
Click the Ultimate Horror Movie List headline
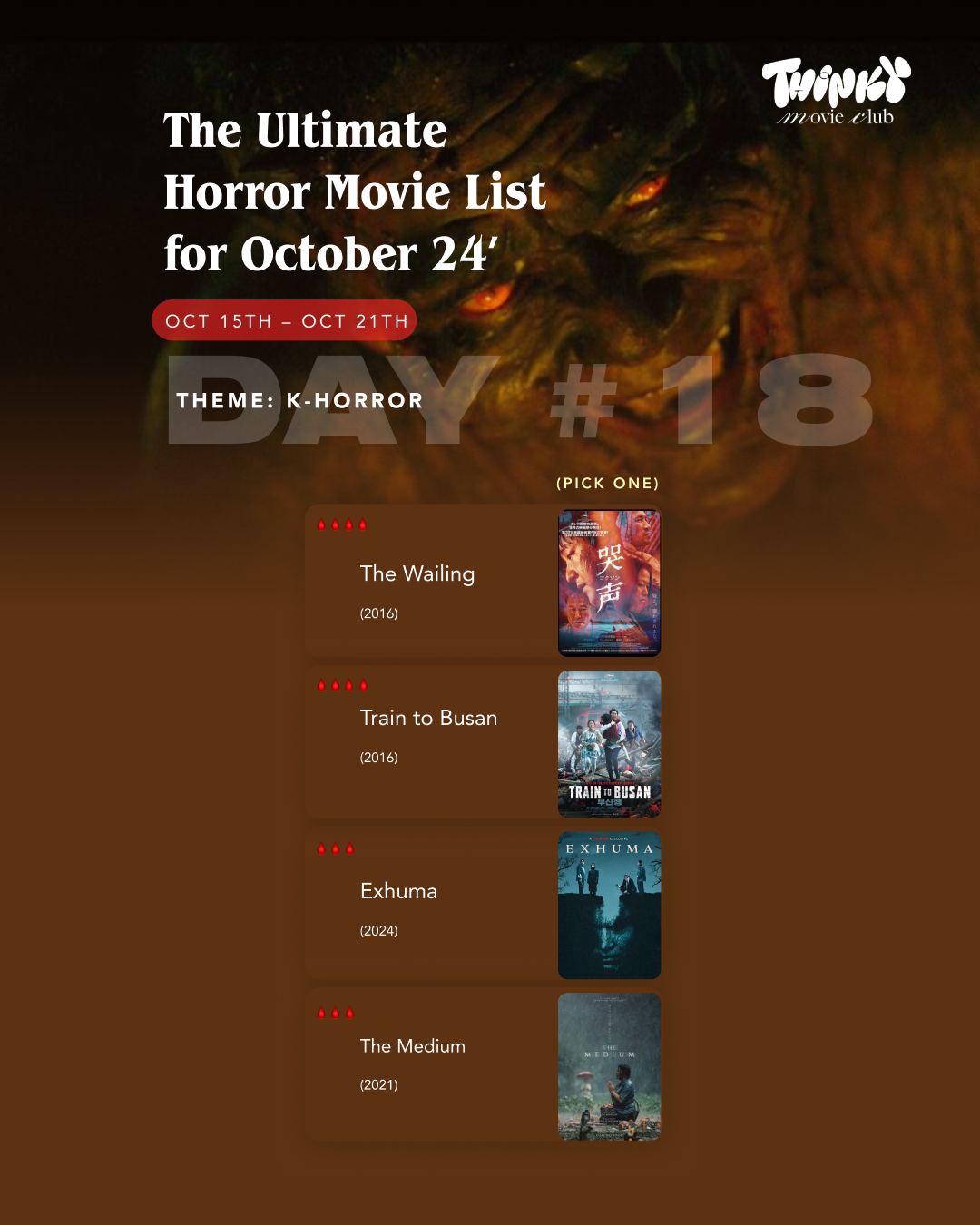(355, 191)
